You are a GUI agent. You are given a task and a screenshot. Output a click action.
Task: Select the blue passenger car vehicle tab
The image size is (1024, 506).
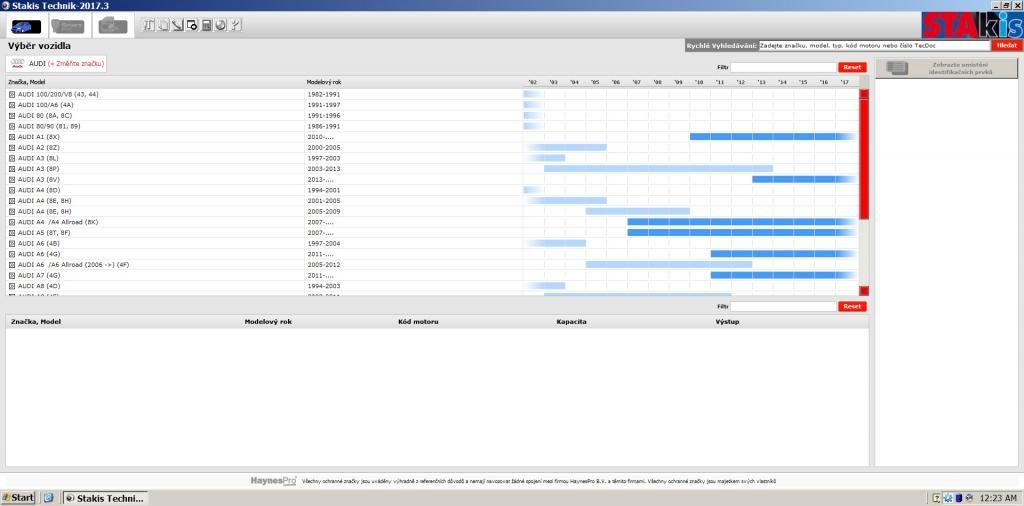point(25,25)
